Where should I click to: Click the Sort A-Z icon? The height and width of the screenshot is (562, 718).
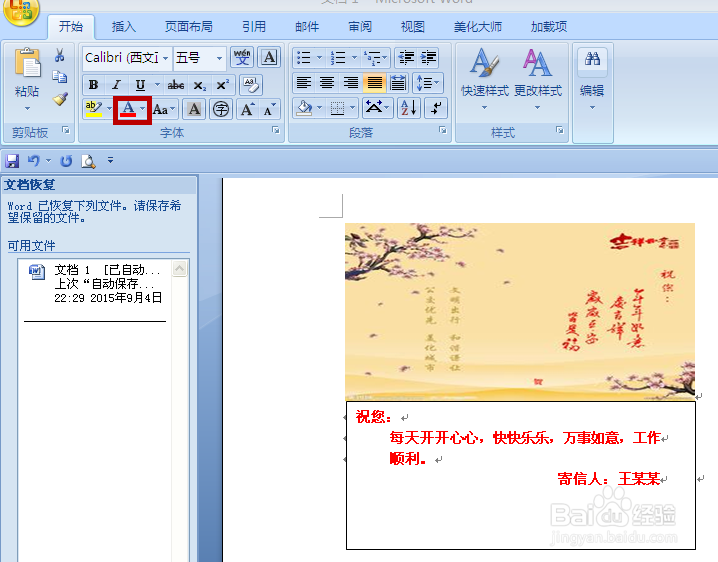point(408,108)
